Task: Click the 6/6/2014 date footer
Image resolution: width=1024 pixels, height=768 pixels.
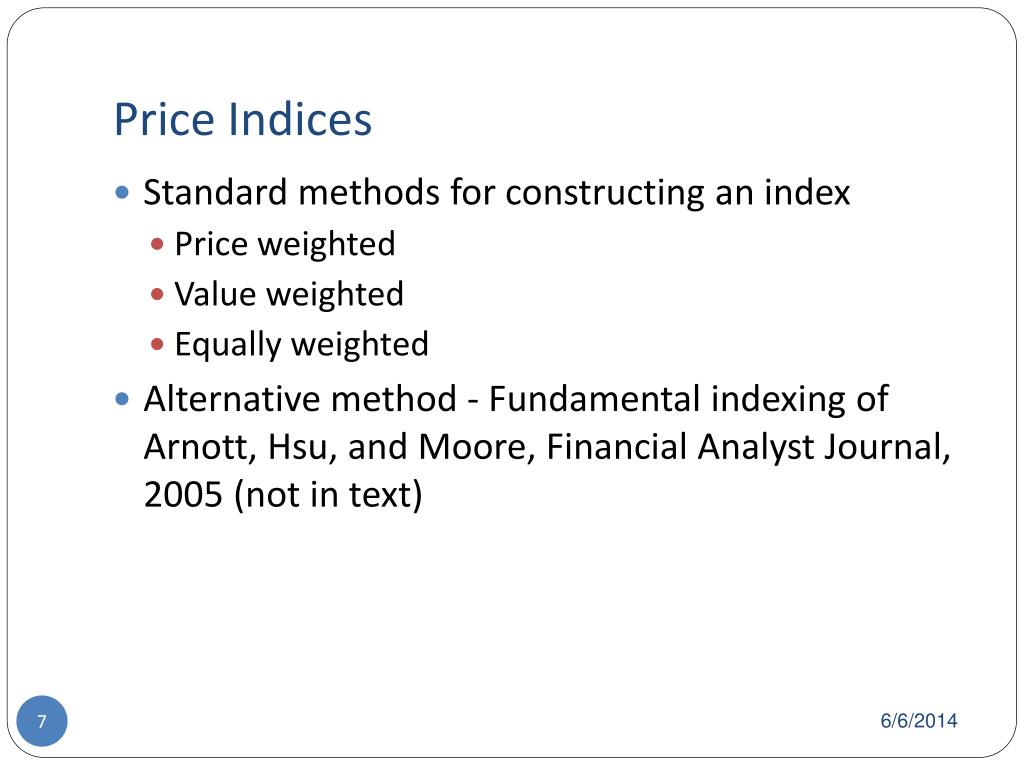Action: pyautogui.click(x=919, y=720)
